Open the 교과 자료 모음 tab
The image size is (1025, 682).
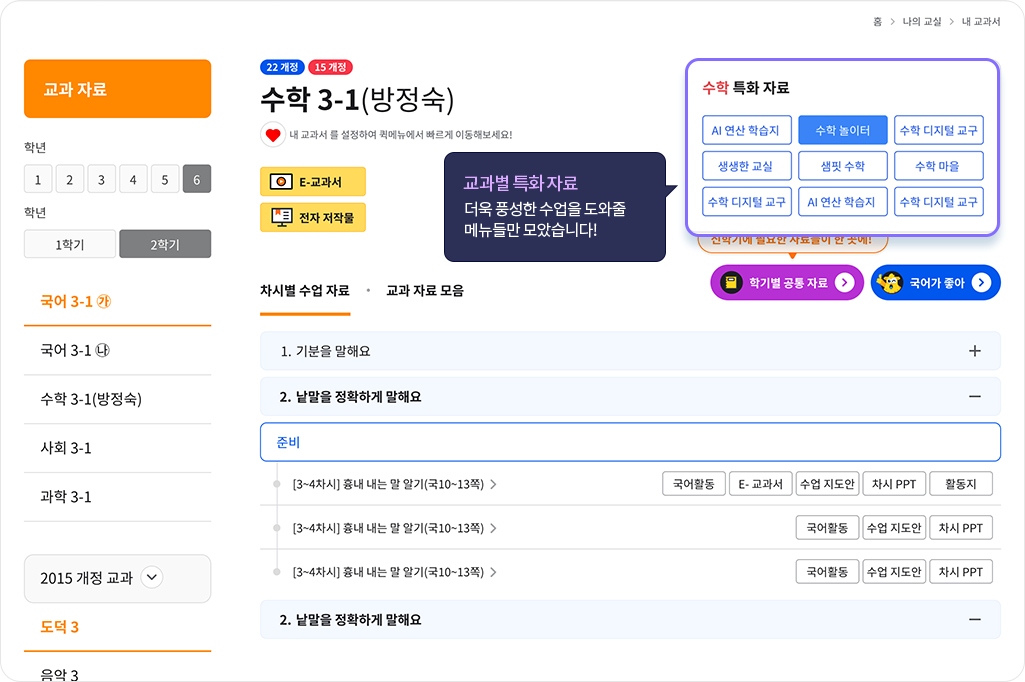[425, 290]
